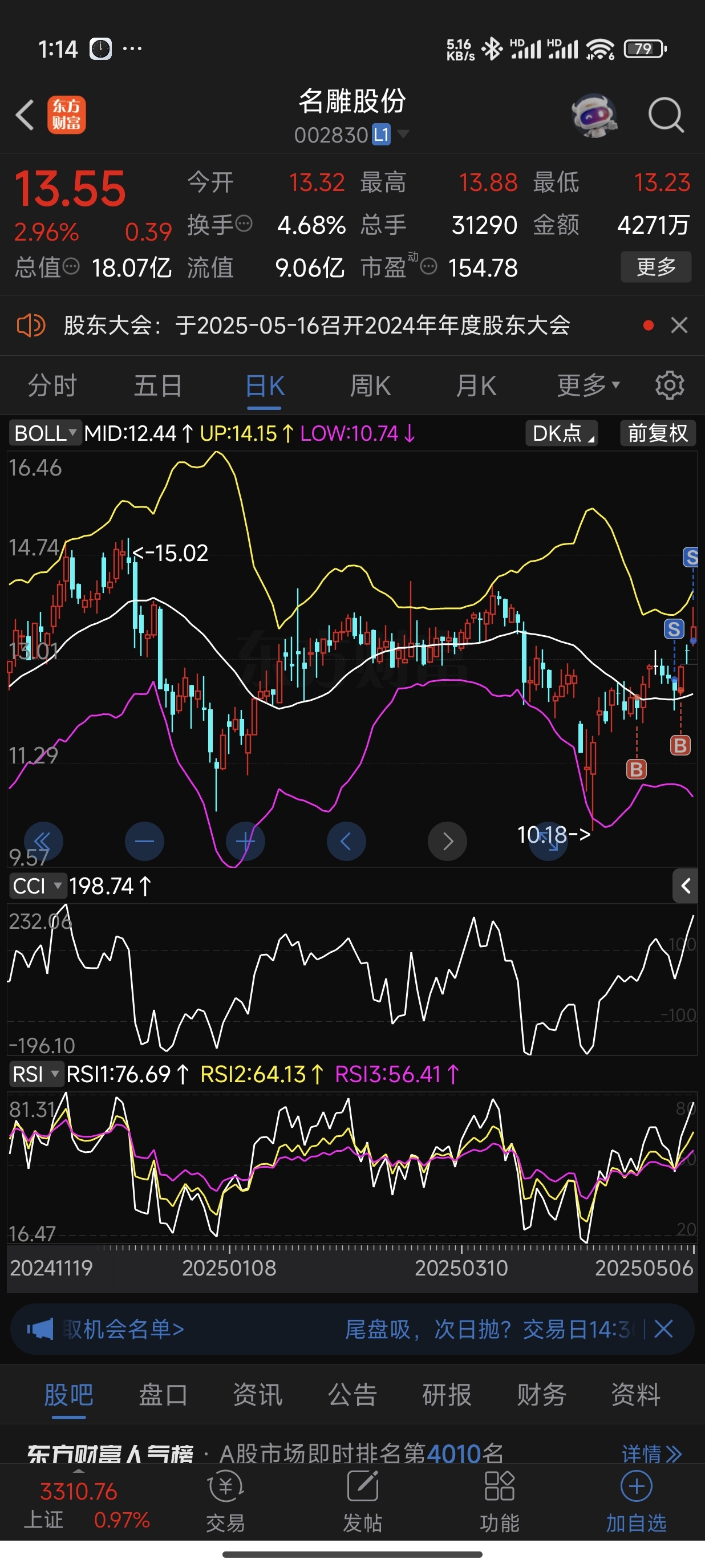The height and width of the screenshot is (1568, 705).
Task: Dismiss the 股东大会 notice with X
Action: tap(679, 326)
